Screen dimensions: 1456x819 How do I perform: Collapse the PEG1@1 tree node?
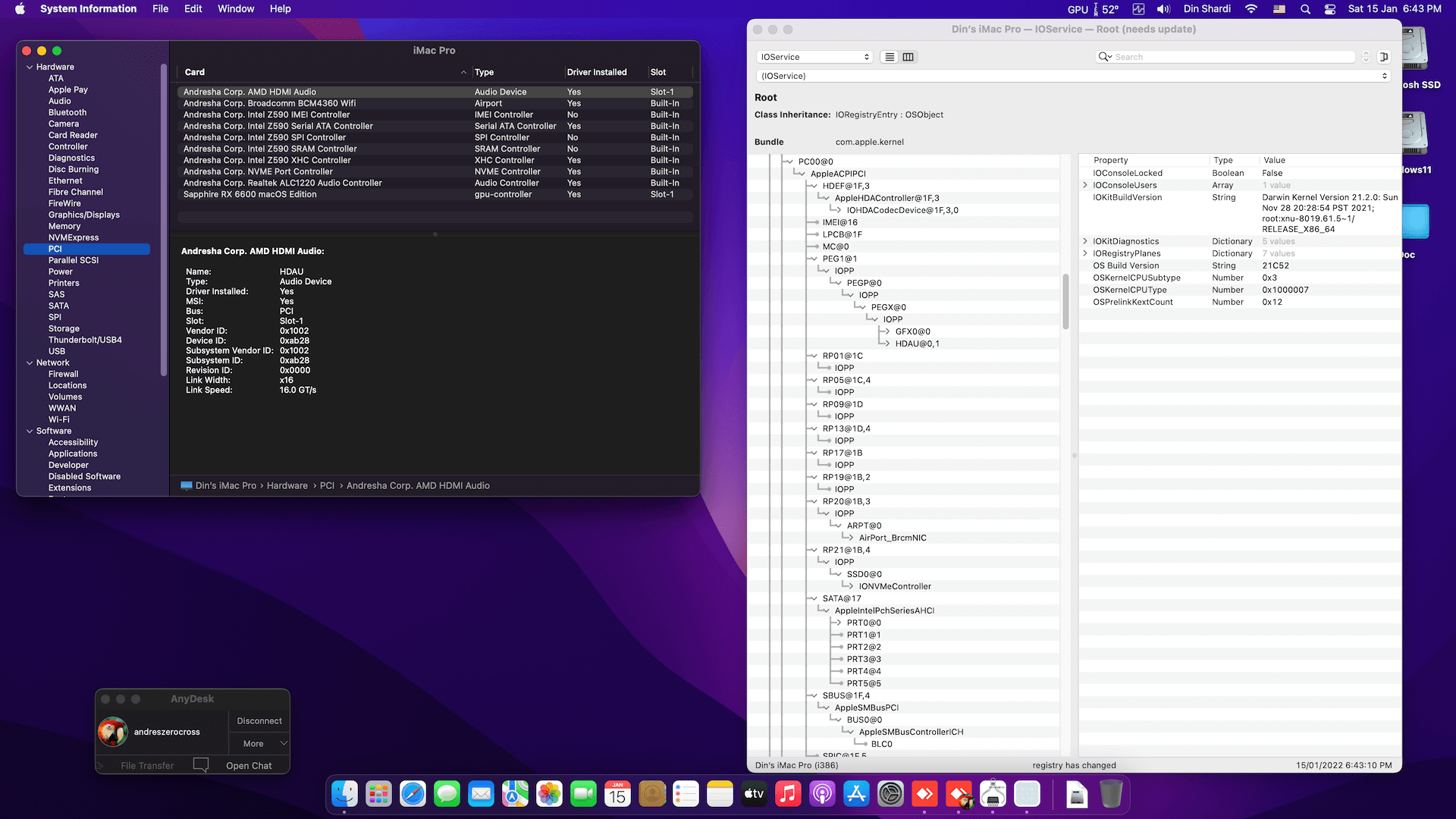pos(813,259)
